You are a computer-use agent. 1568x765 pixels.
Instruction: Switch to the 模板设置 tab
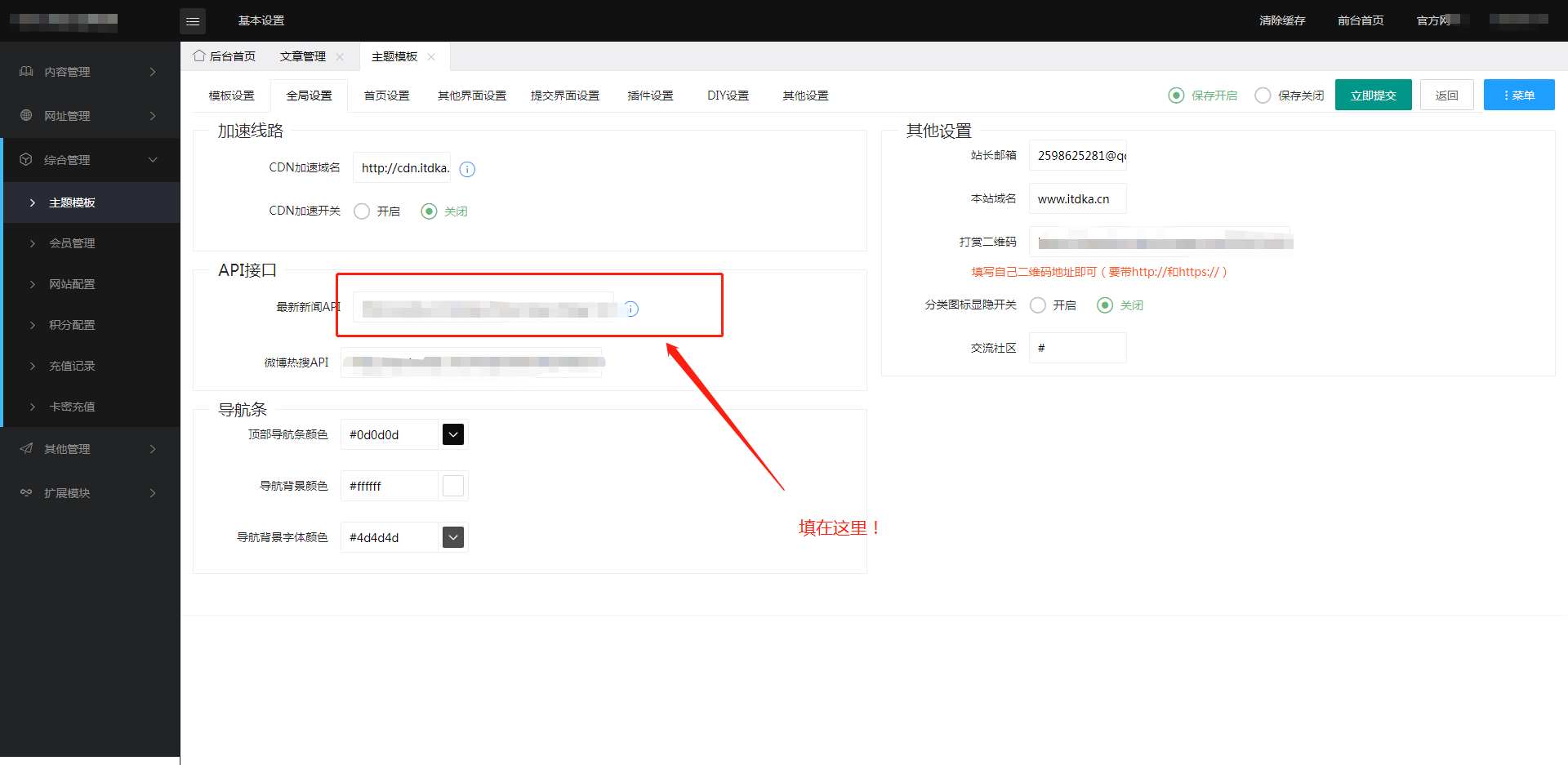(232, 96)
